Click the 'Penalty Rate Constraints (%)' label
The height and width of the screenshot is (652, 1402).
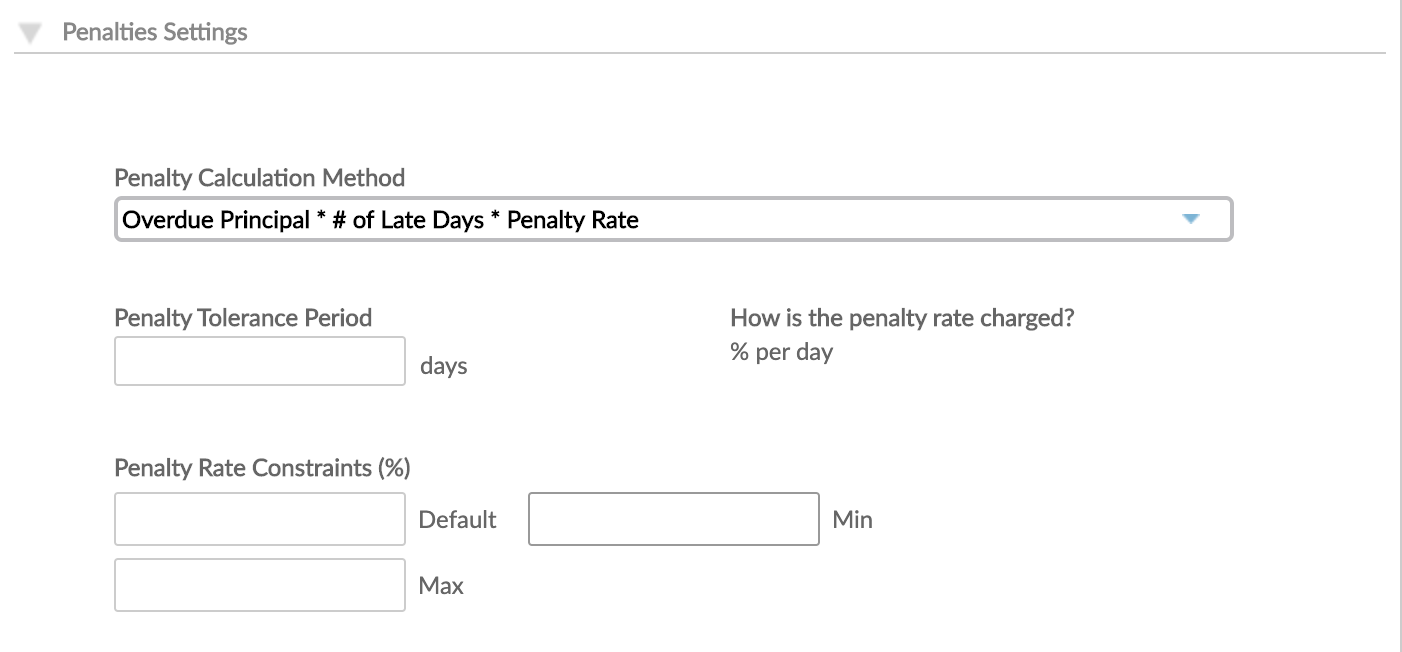[263, 467]
